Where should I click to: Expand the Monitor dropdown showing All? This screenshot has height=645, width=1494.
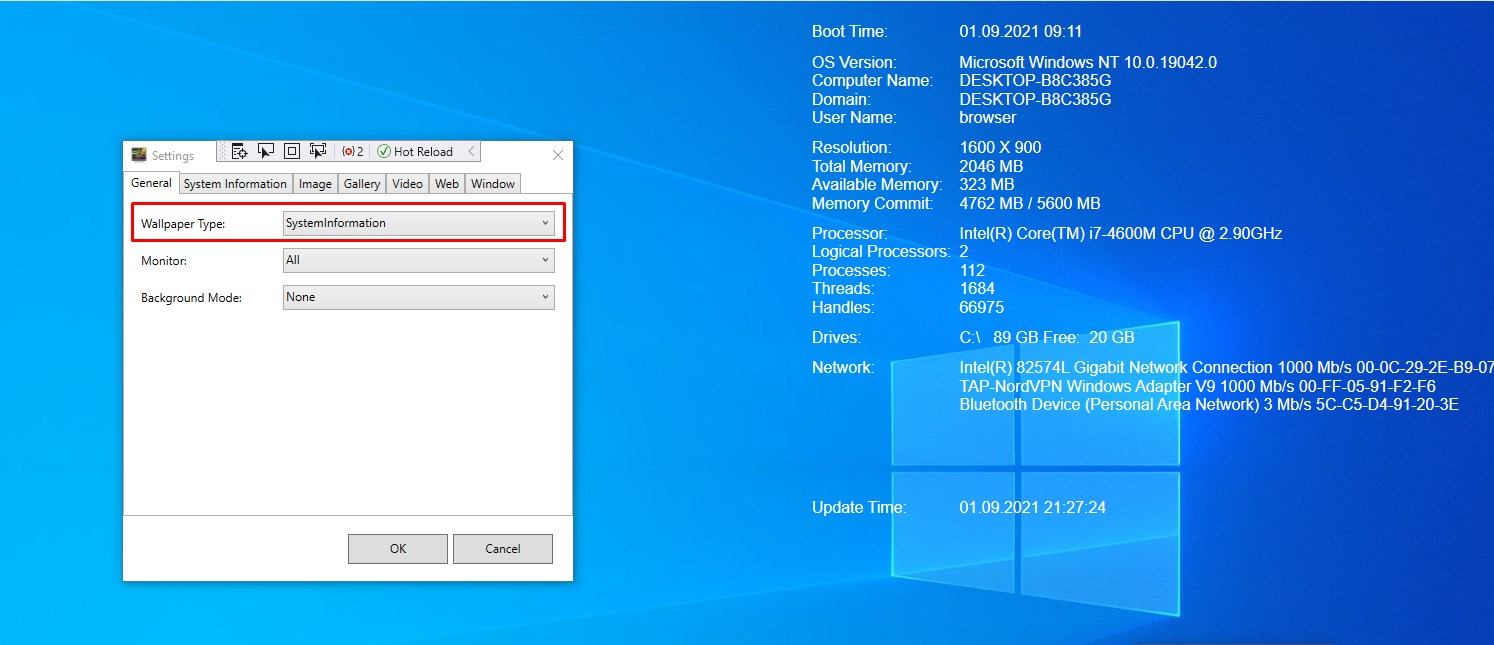[419, 260]
